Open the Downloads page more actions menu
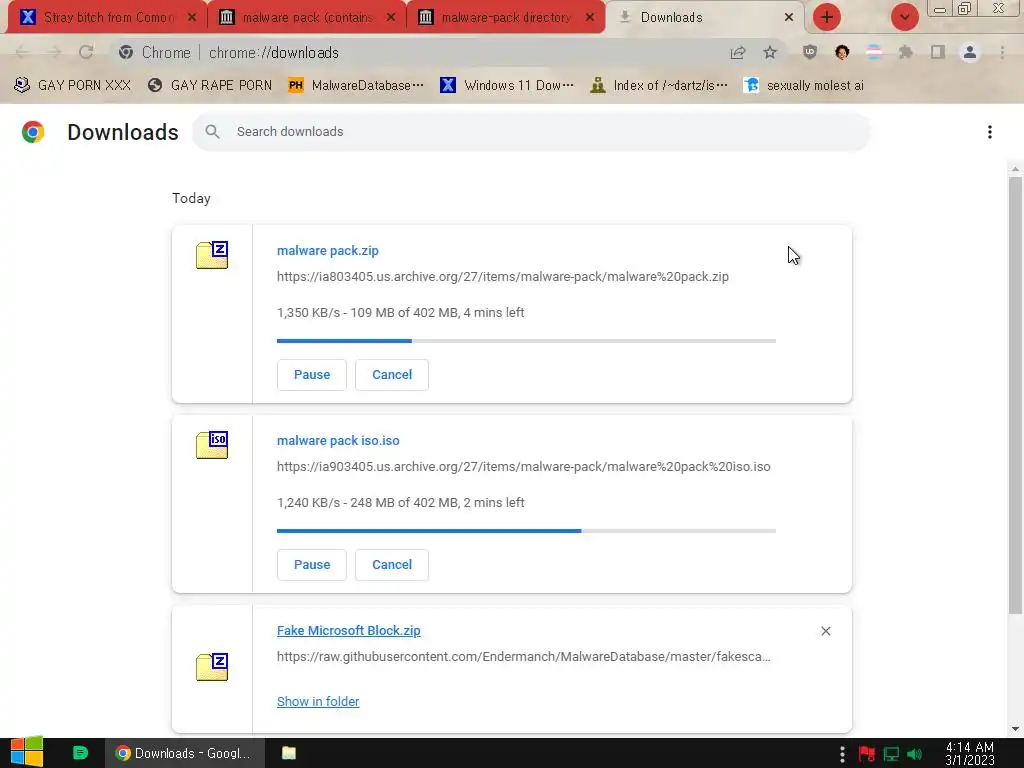Image resolution: width=1024 pixels, height=768 pixels. 990,132
